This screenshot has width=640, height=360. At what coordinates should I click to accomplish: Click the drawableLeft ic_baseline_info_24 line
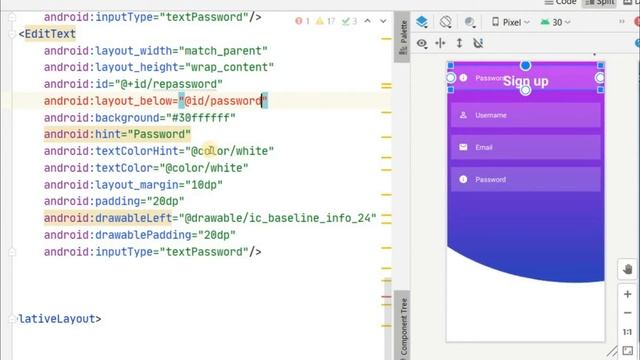pyautogui.click(x=210, y=218)
